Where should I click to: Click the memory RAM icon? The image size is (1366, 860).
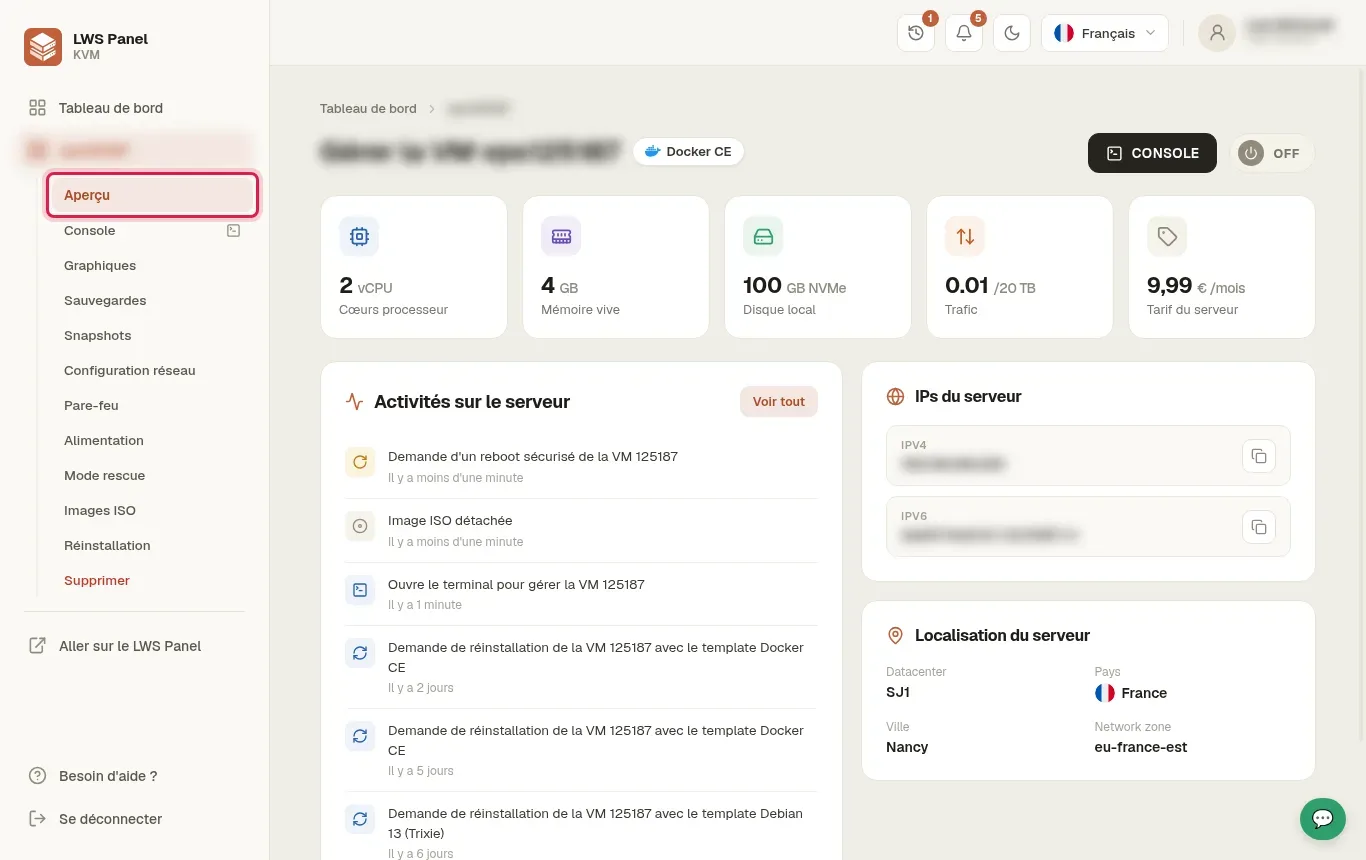click(x=561, y=236)
